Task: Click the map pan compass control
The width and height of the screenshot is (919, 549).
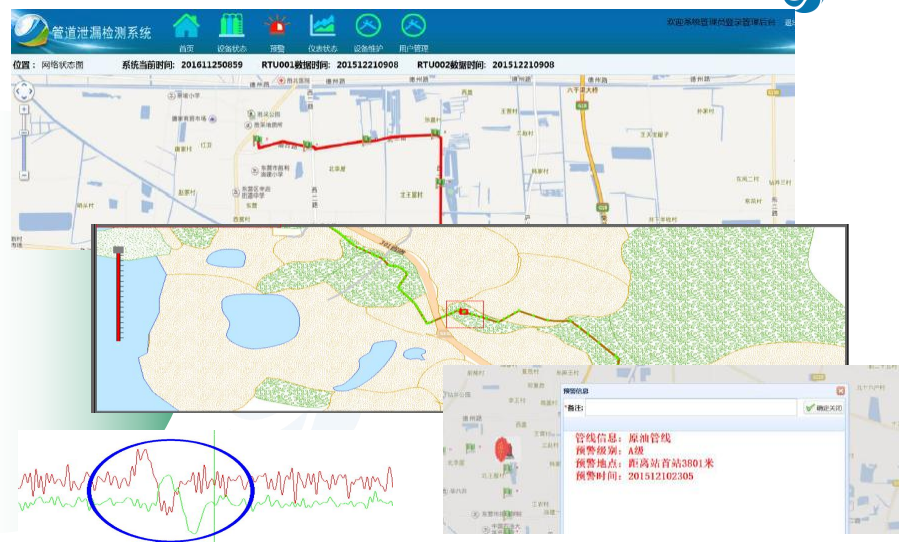Action: pos(25,92)
